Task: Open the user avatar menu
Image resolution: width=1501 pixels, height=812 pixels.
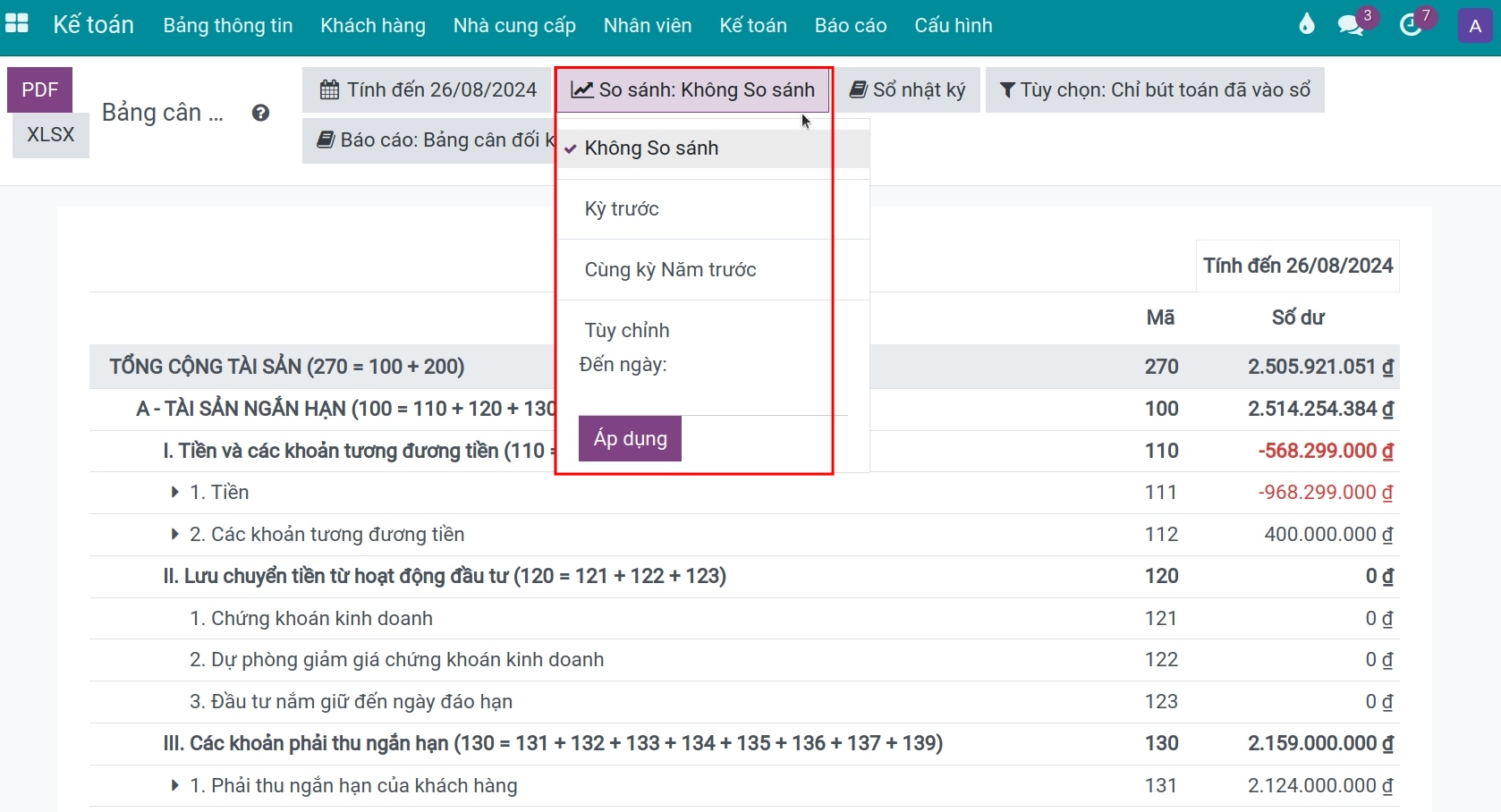Action: tap(1475, 26)
